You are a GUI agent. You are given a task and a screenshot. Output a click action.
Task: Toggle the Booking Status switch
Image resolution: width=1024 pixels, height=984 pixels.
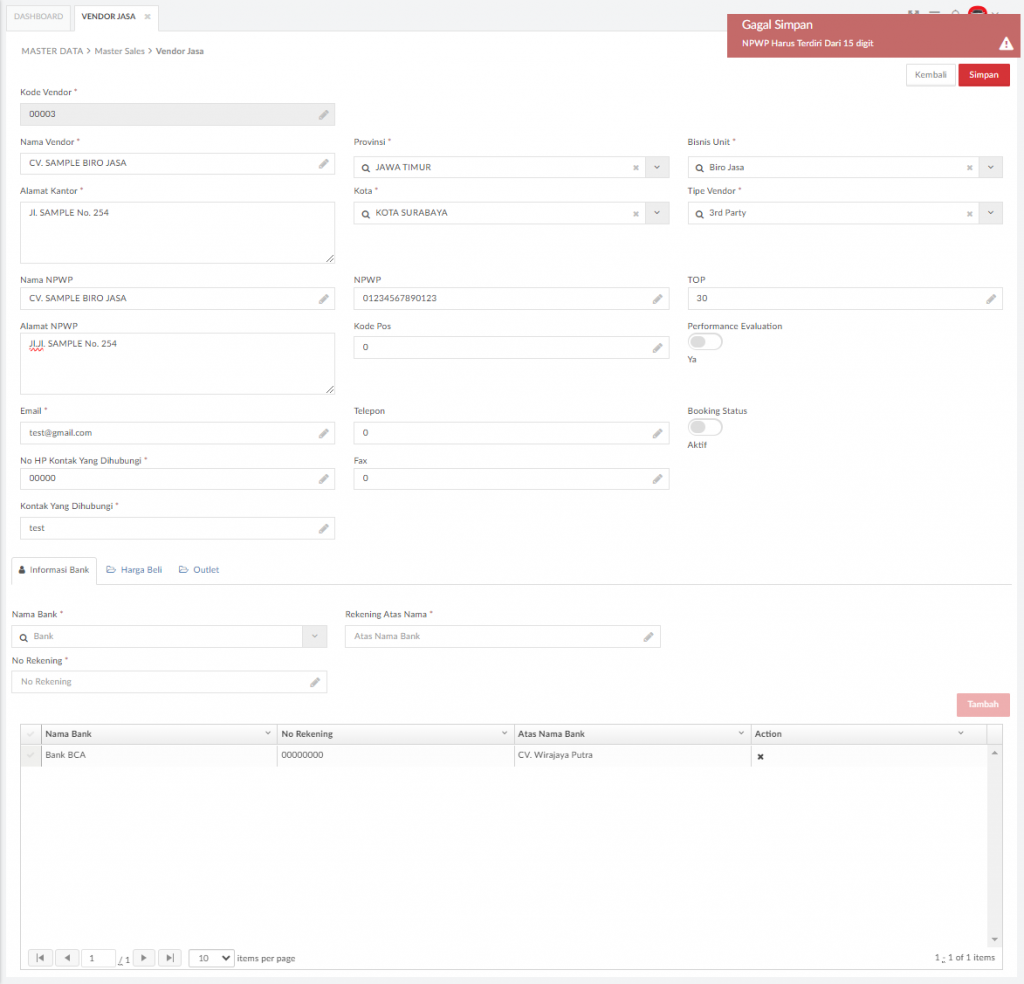705,427
